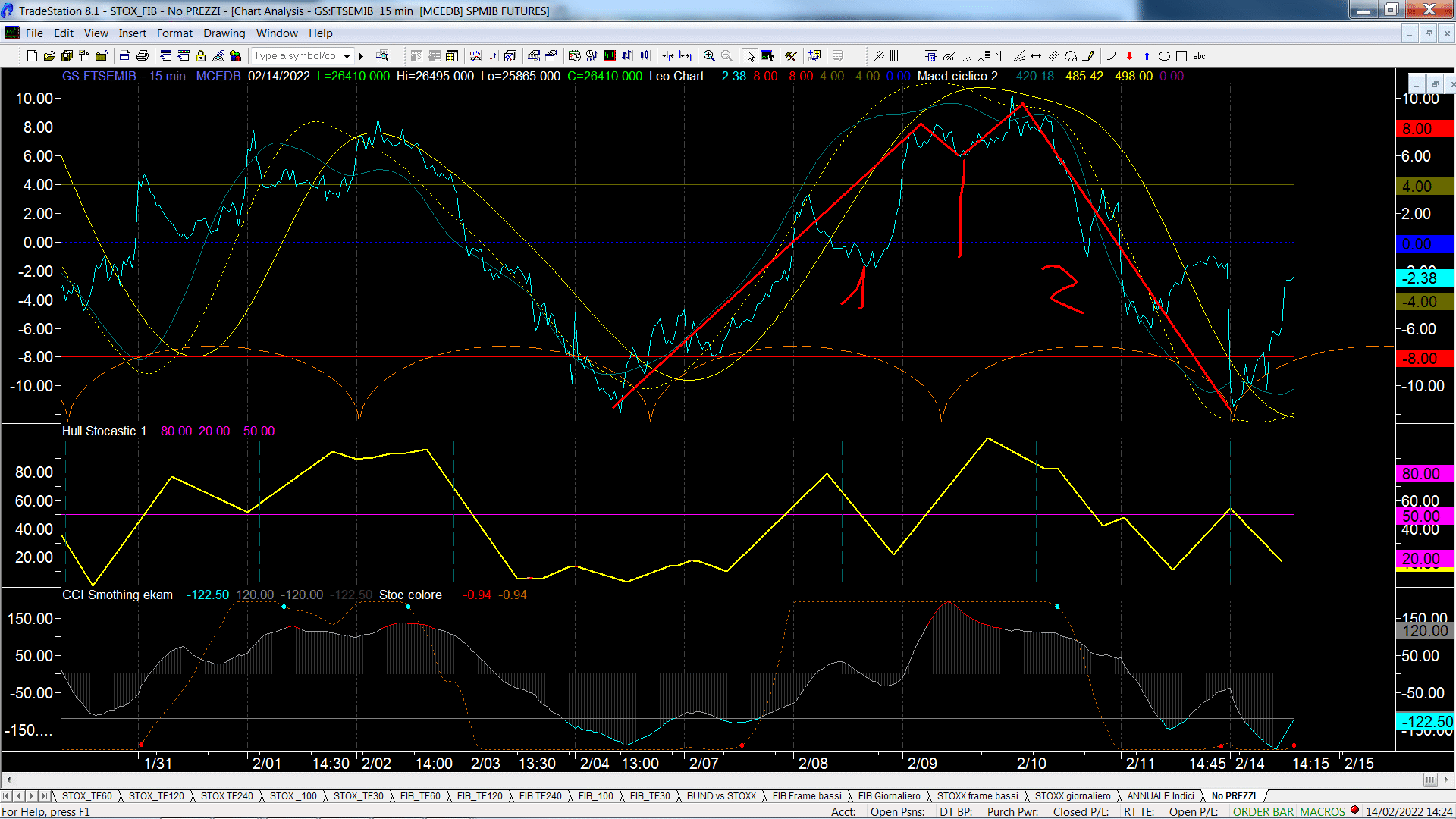Open the Drawing menu
The width and height of the screenshot is (1456, 819).
pos(224,33)
